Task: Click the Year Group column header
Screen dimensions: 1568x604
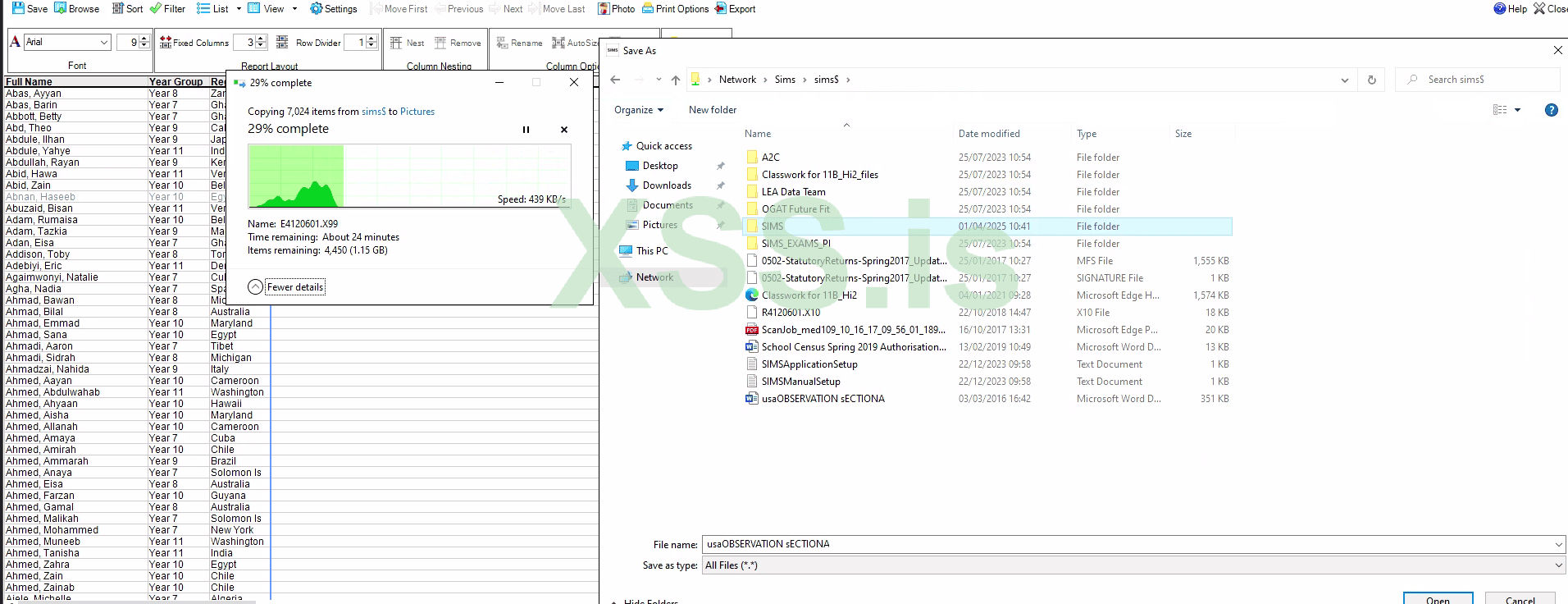Action: click(175, 82)
